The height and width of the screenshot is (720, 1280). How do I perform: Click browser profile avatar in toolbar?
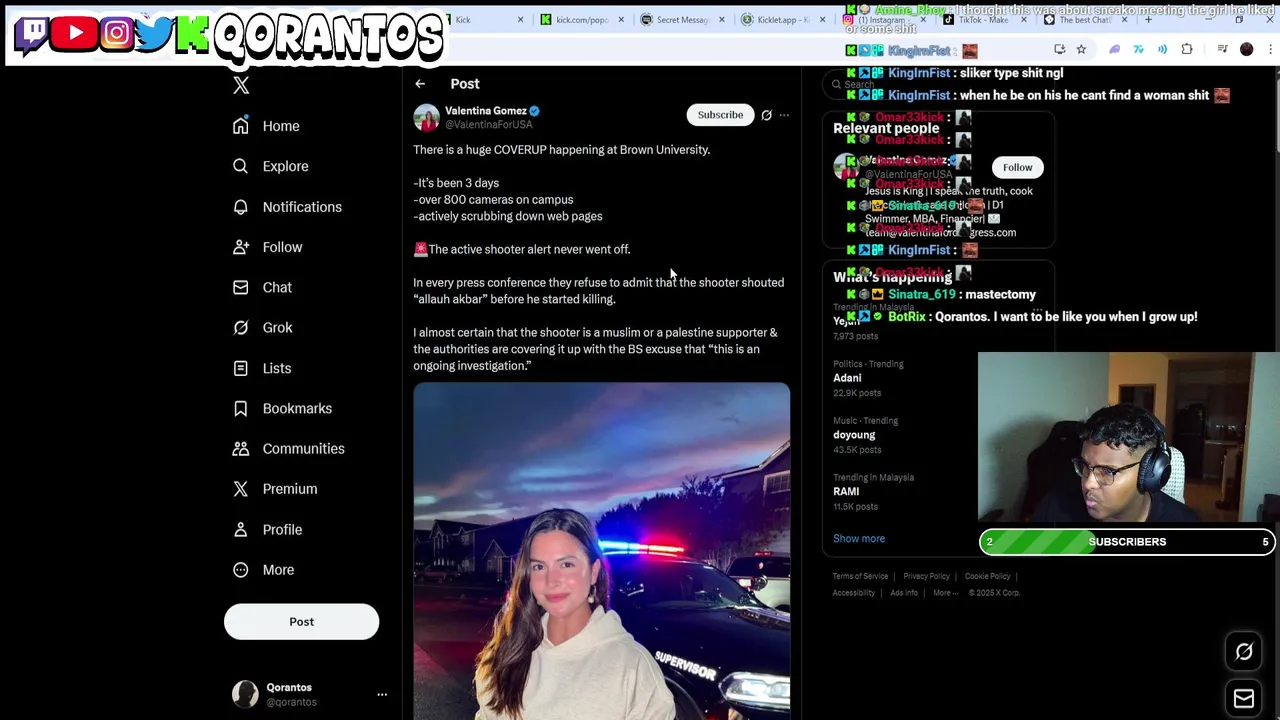tap(1246, 49)
